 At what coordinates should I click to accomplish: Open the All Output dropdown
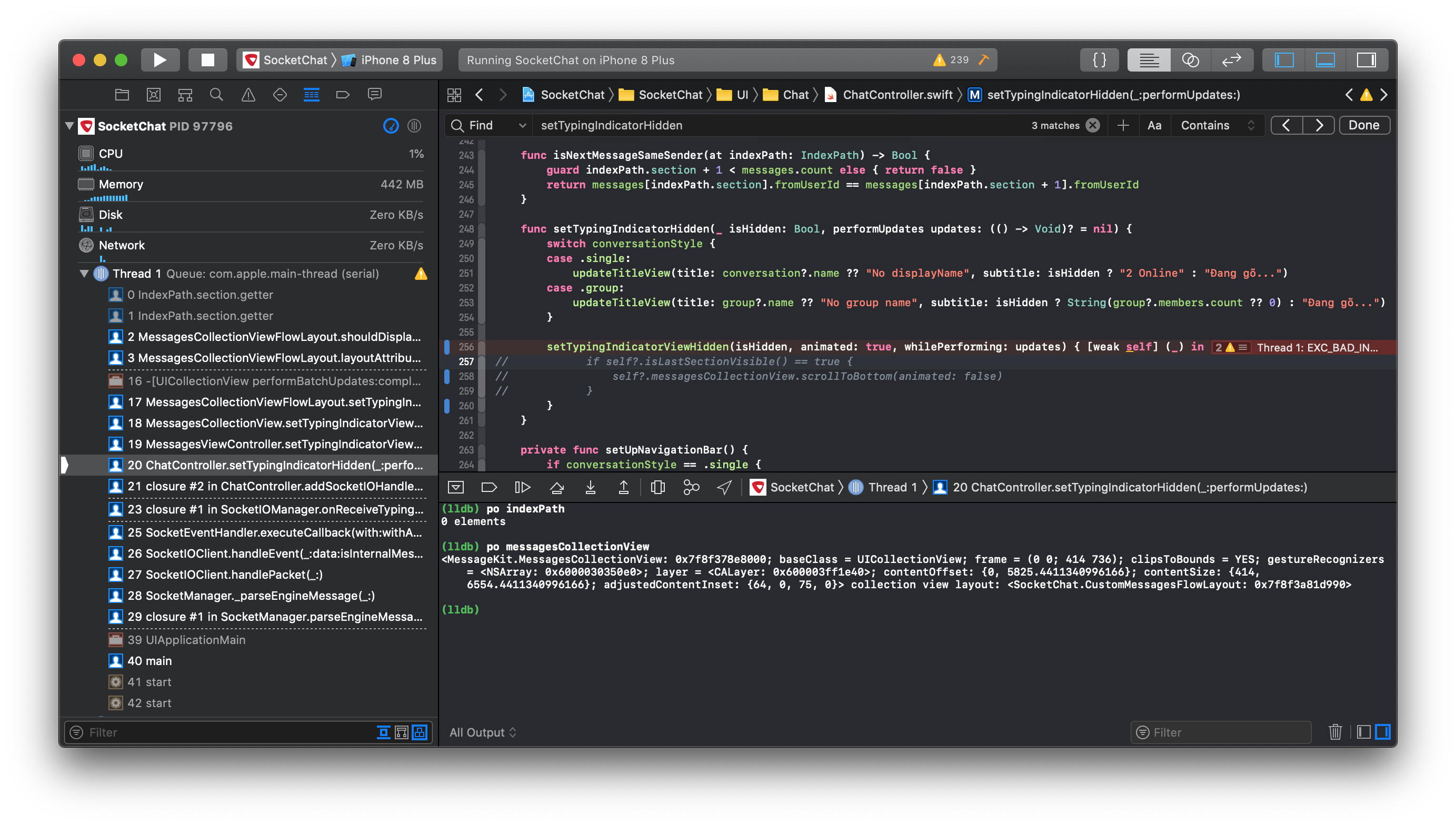pyautogui.click(x=483, y=732)
